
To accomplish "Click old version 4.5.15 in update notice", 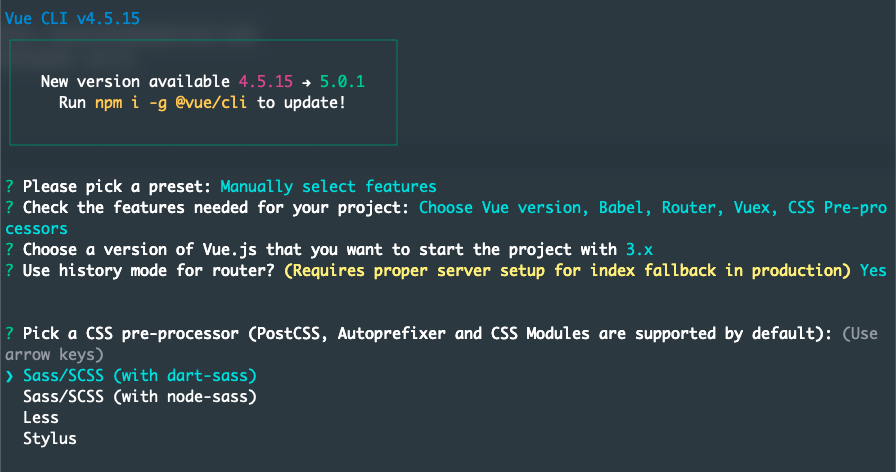I will (x=265, y=82).
